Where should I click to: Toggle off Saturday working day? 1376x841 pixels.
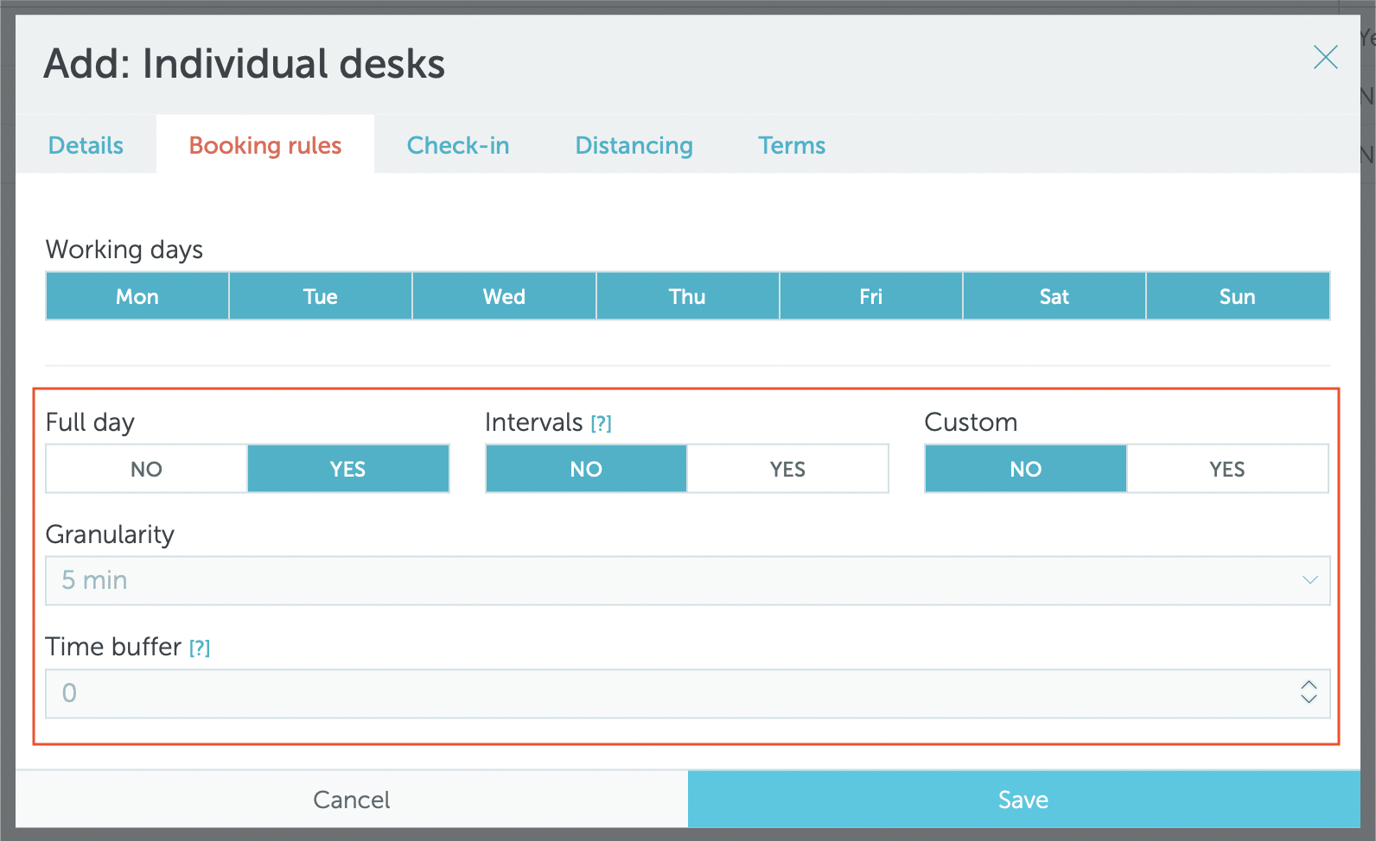pyautogui.click(x=1053, y=296)
